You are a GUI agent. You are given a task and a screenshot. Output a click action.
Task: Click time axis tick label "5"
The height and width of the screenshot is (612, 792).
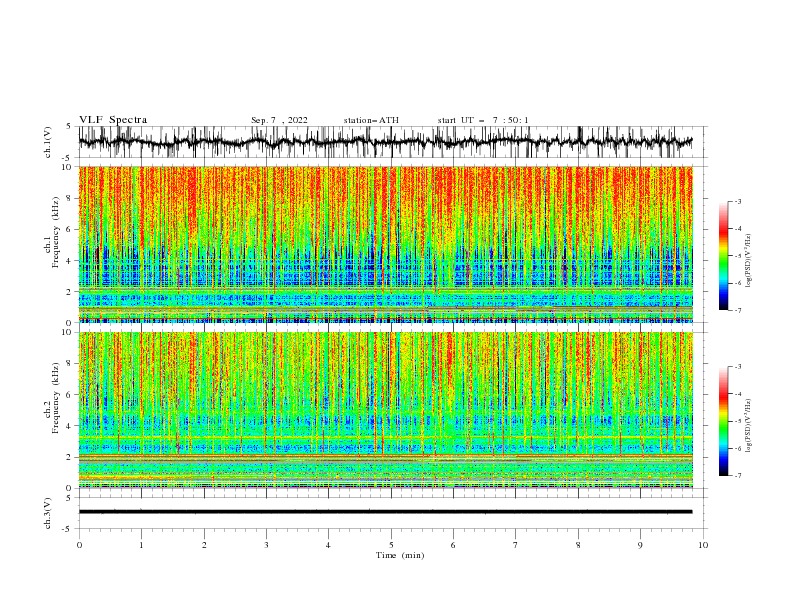point(391,545)
